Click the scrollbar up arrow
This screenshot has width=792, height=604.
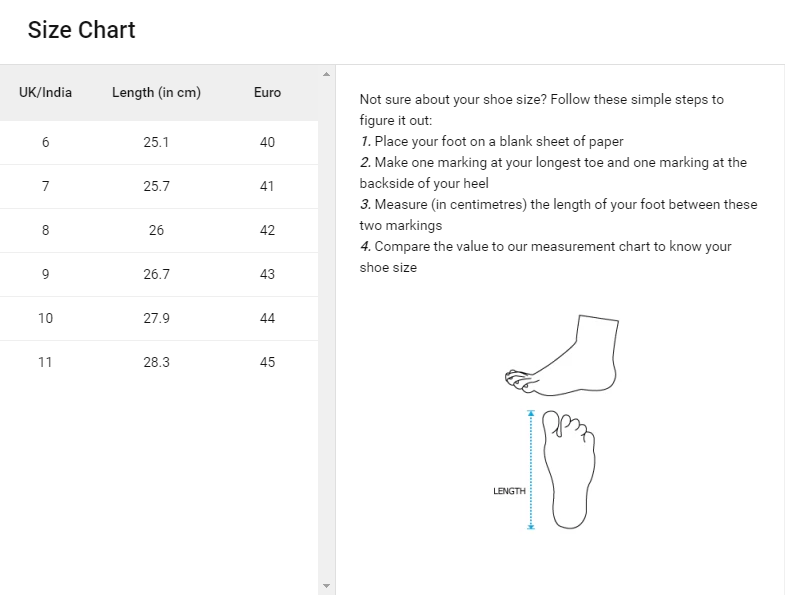click(x=326, y=74)
